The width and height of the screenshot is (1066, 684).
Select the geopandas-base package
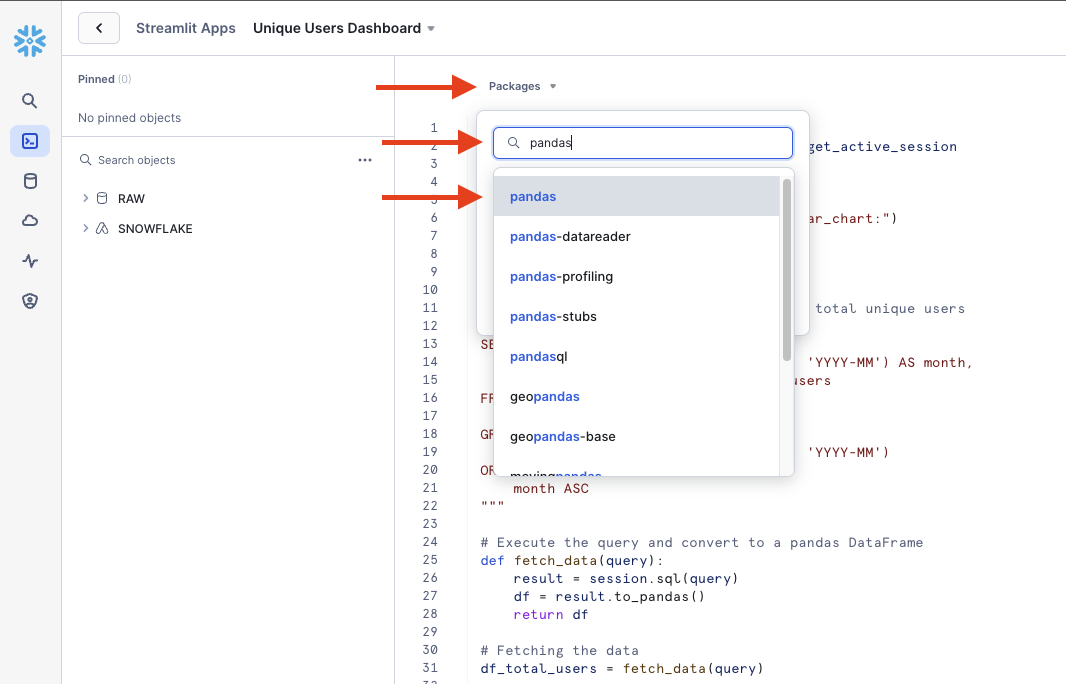click(x=636, y=437)
